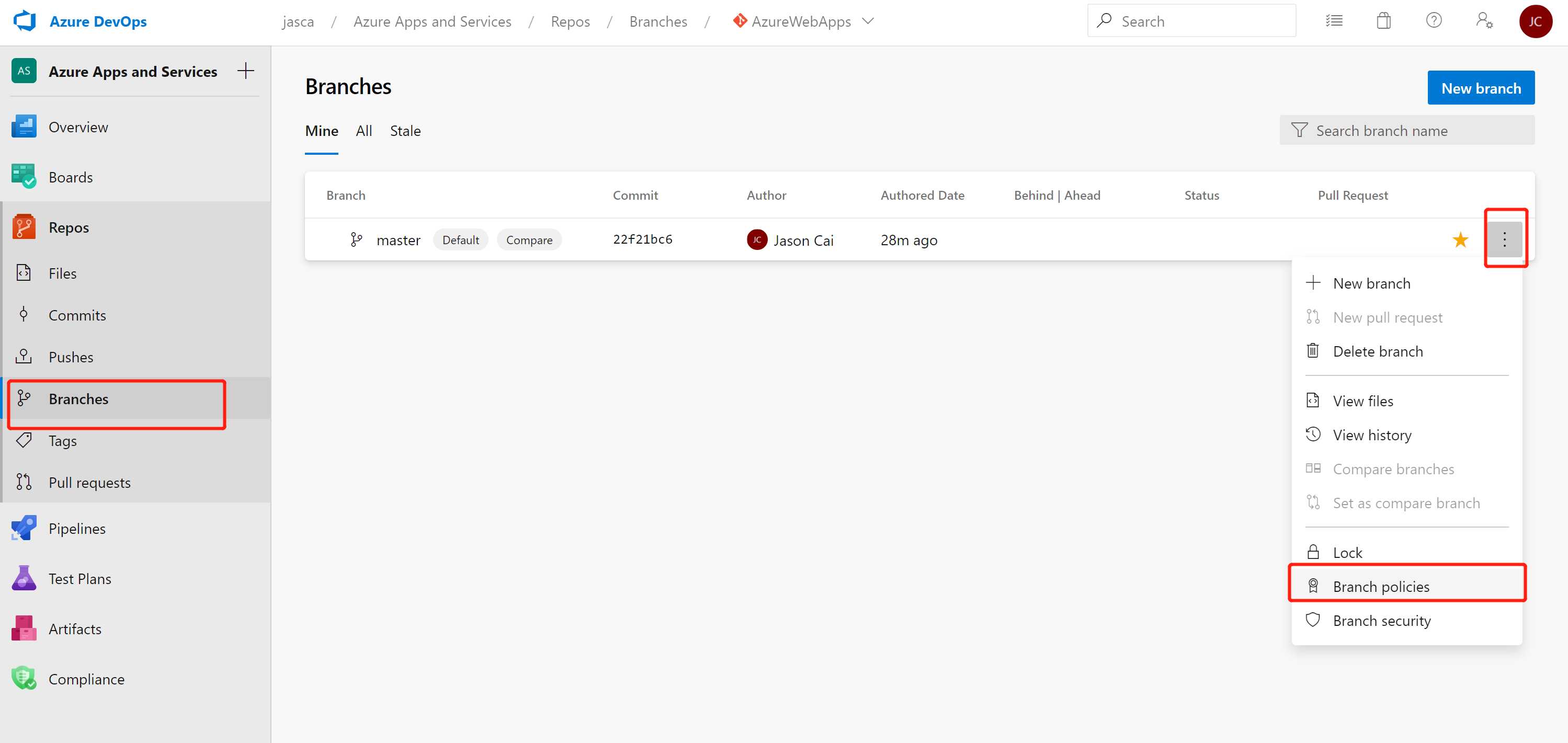This screenshot has height=743, width=1568.
Task: Click the Compare pill on master
Action: pos(529,240)
